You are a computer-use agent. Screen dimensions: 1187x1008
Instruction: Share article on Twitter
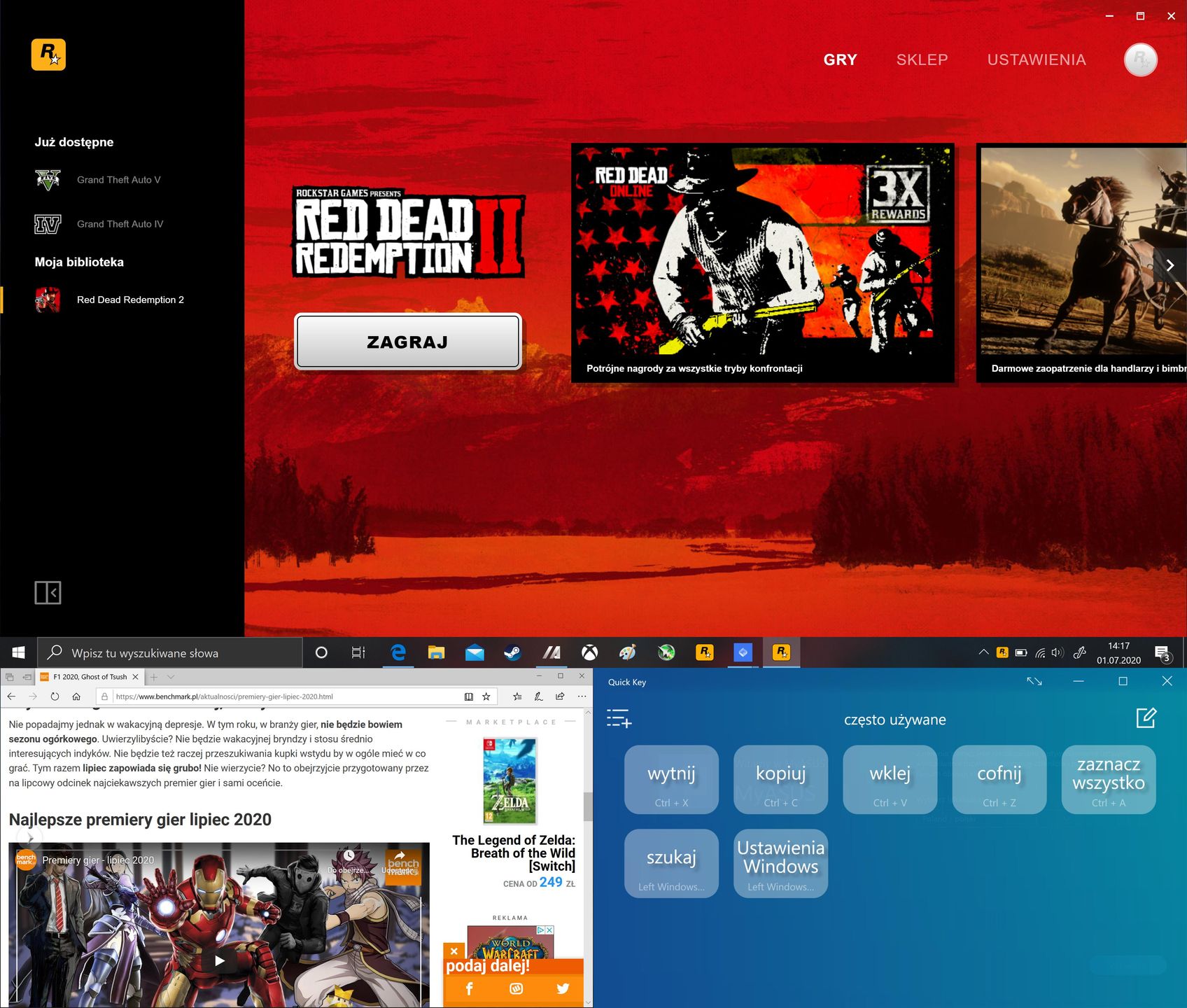(563, 988)
